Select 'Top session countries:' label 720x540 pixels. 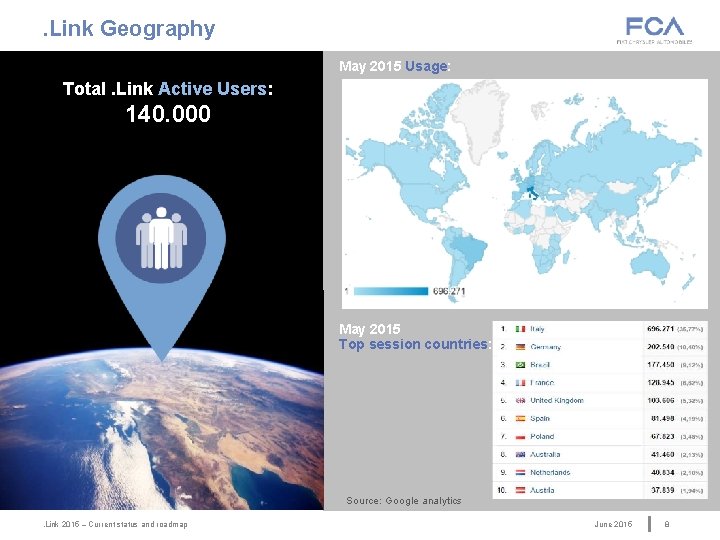[x=415, y=344]
